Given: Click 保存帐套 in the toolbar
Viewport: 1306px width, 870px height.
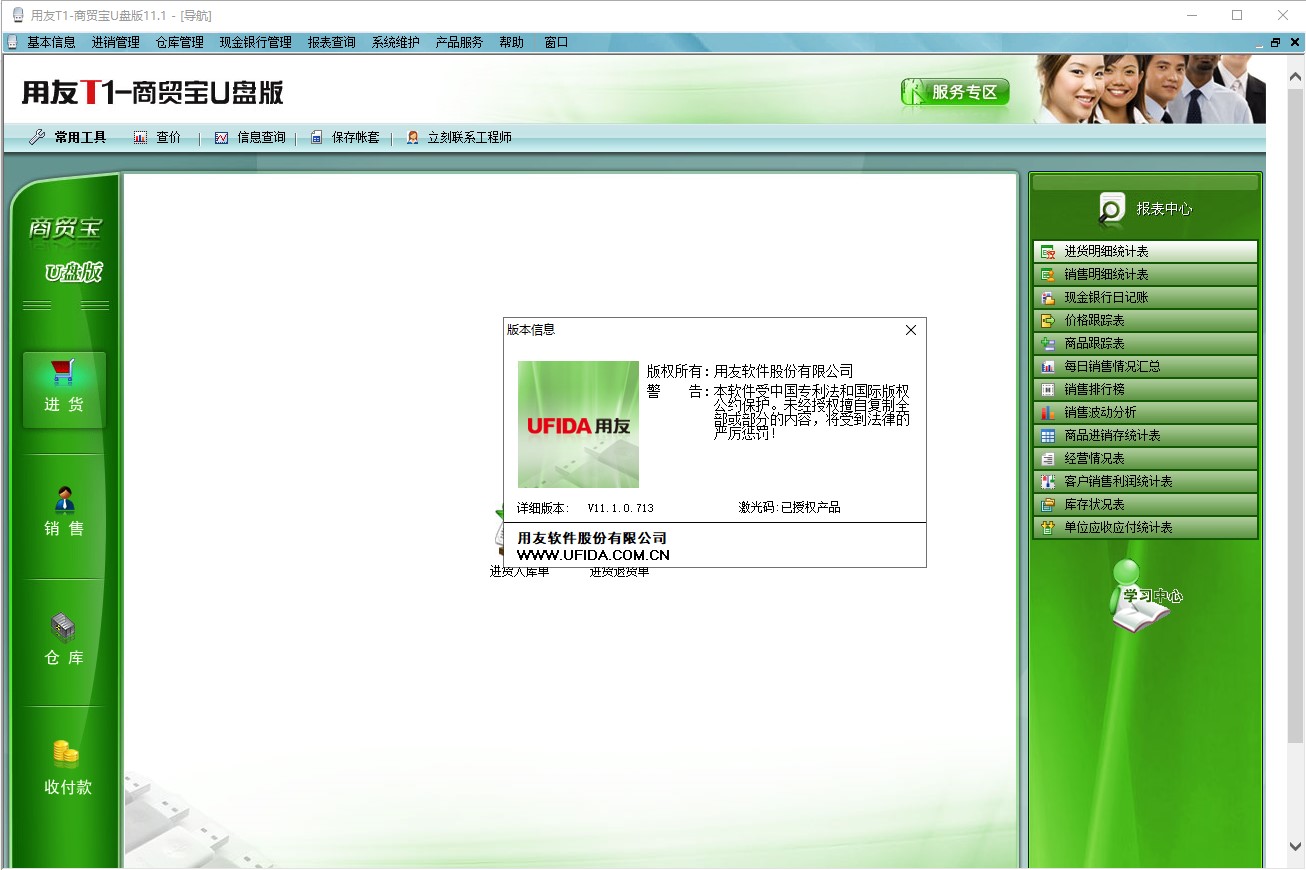Looking at the screenshot, I should click(344, 137).
